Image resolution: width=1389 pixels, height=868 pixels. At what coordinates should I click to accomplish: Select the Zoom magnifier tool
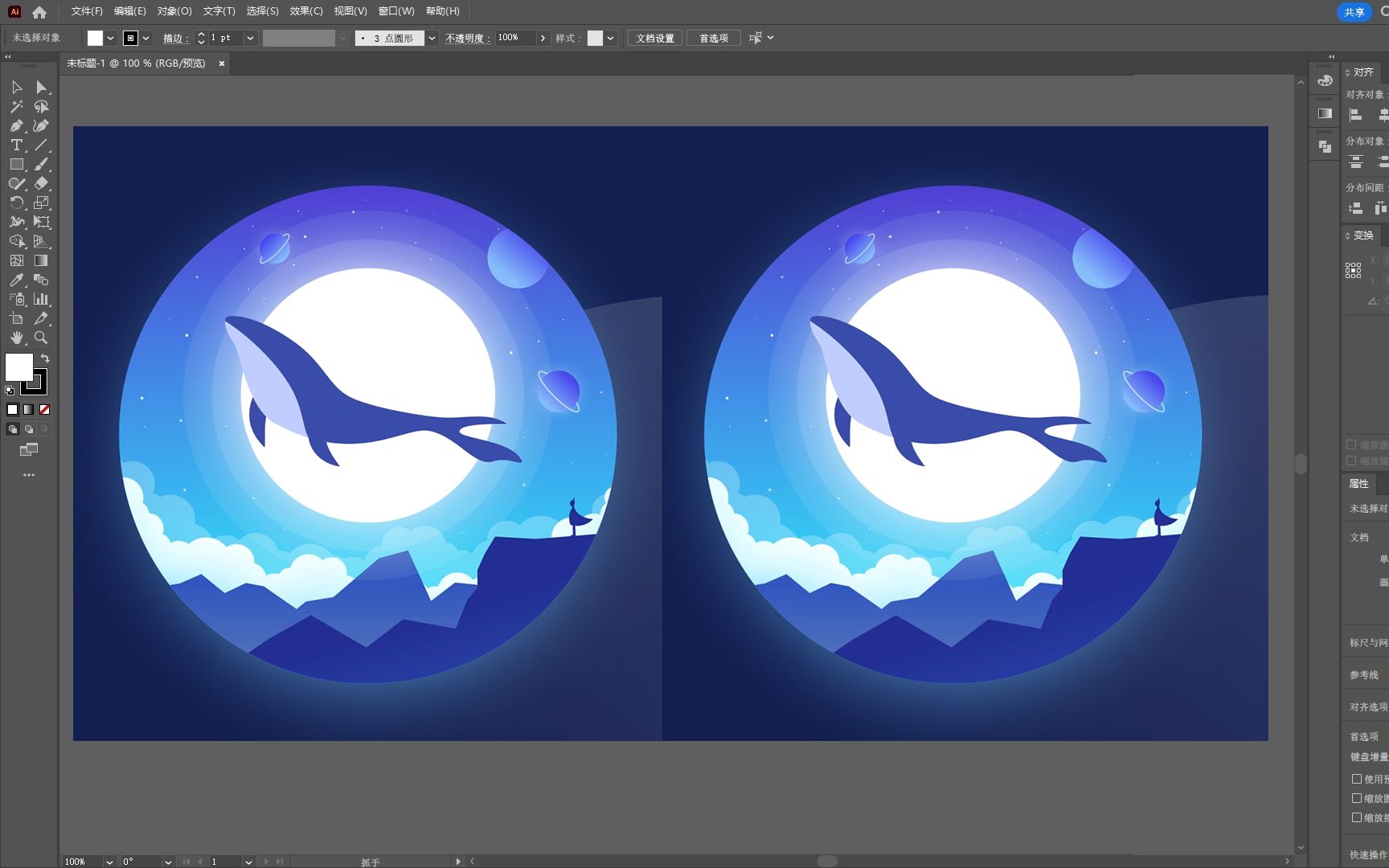point(41,338)
